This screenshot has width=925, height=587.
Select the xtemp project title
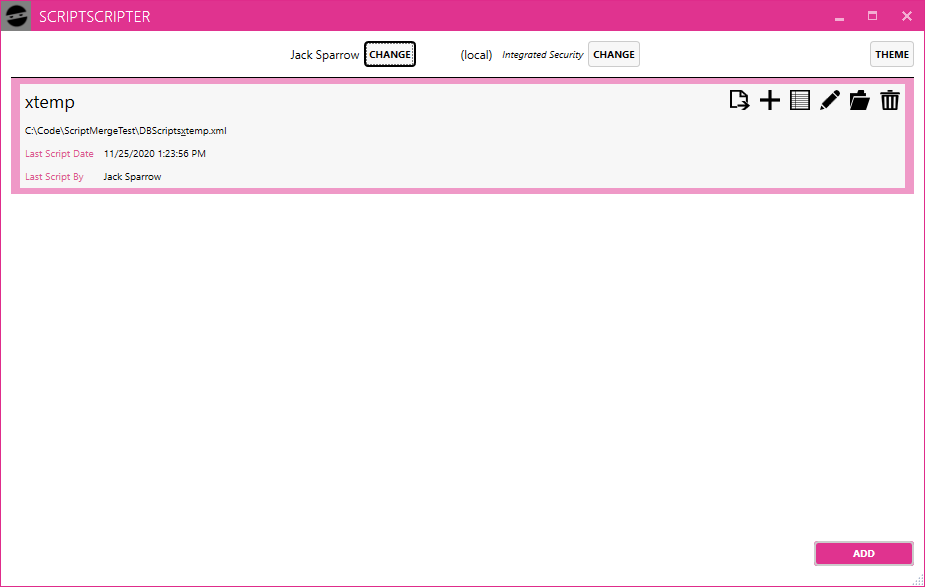point(50,102)
